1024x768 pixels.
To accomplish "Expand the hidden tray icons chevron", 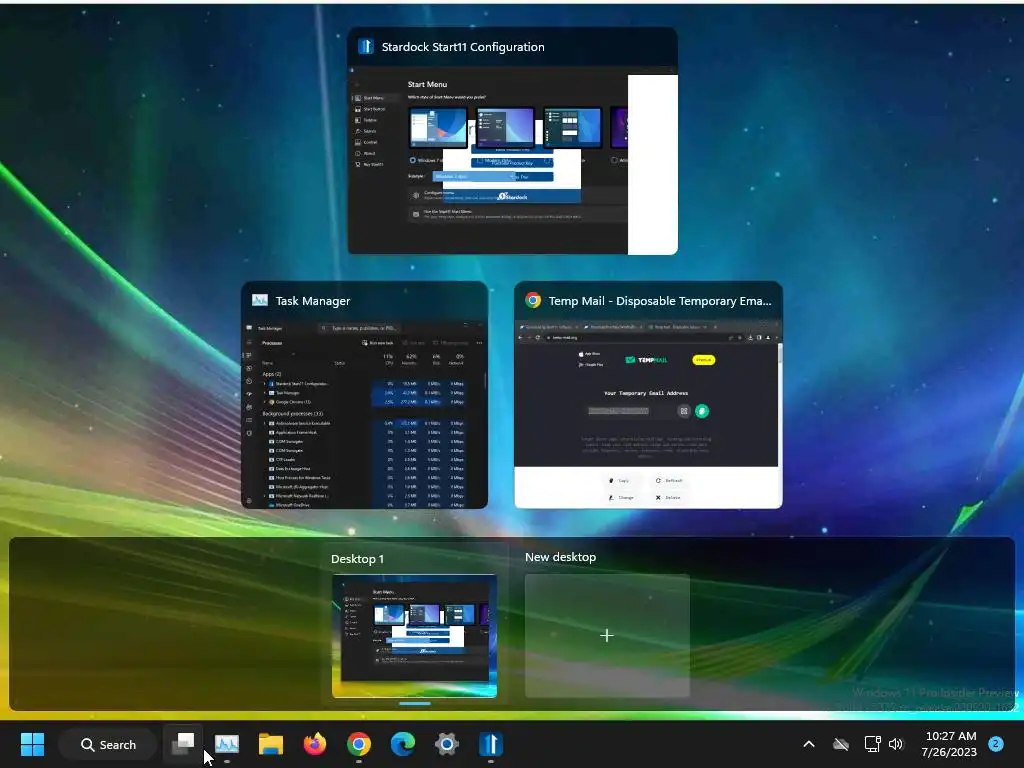I will click(808, 744).
